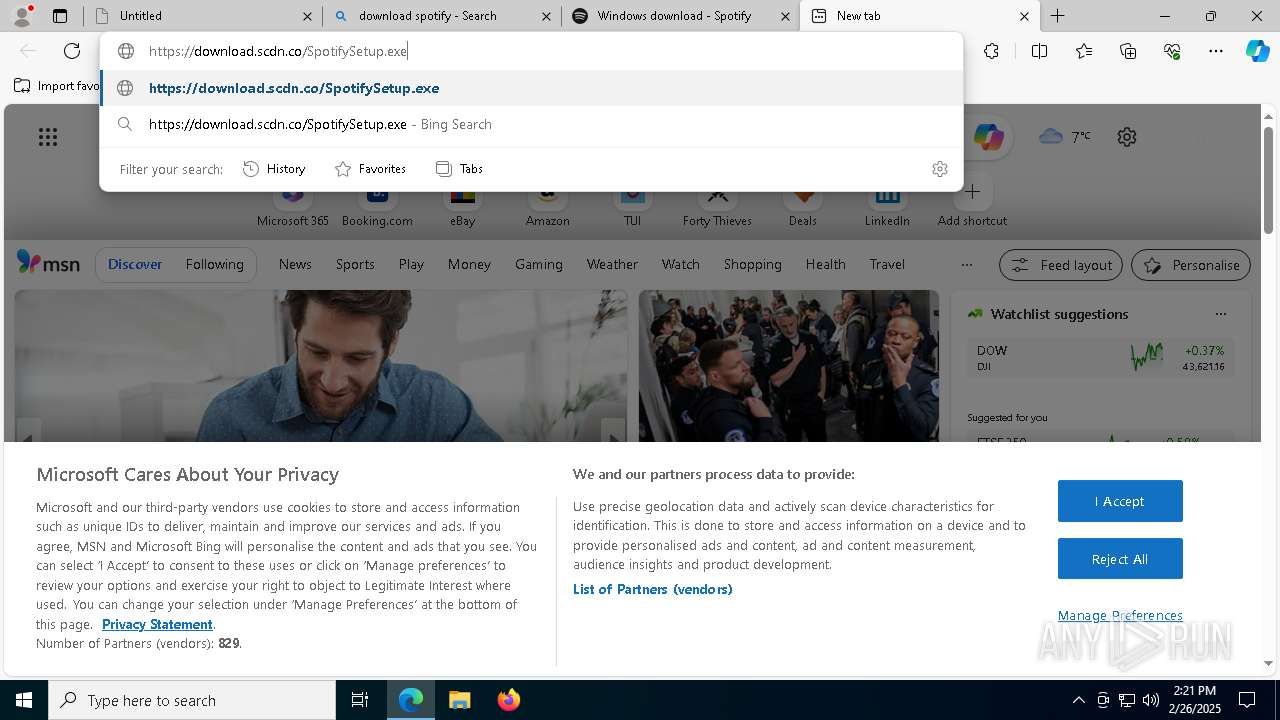Screen dimensions: 1280x720
Task: Filter search by Favorites
Action: (x=370, y=169)
